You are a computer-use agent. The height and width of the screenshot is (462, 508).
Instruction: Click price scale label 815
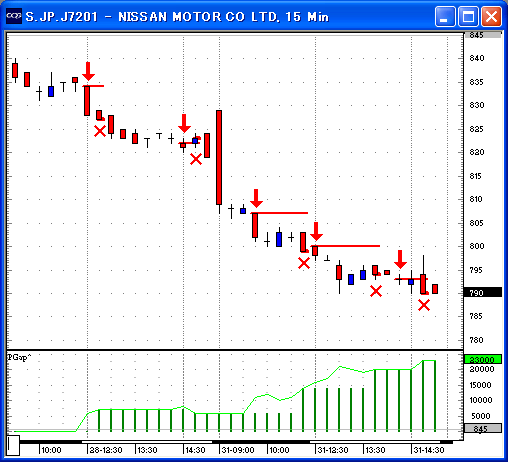(477, 176)
